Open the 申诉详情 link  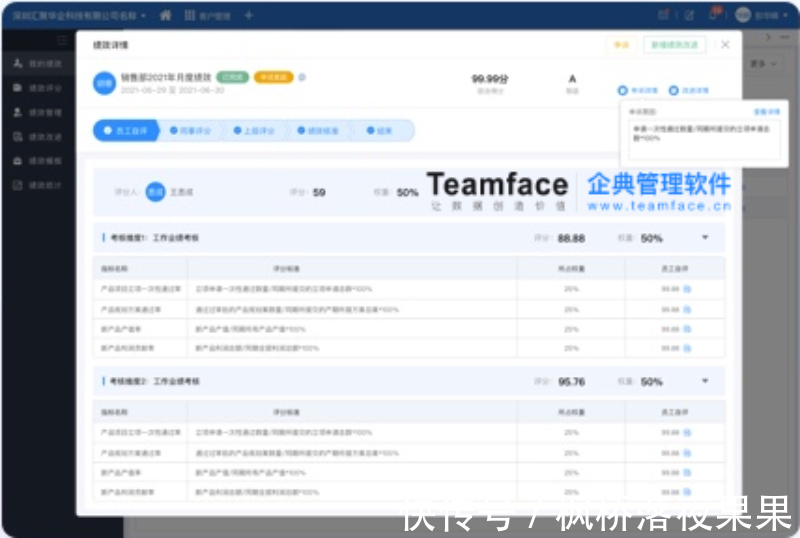637,90
